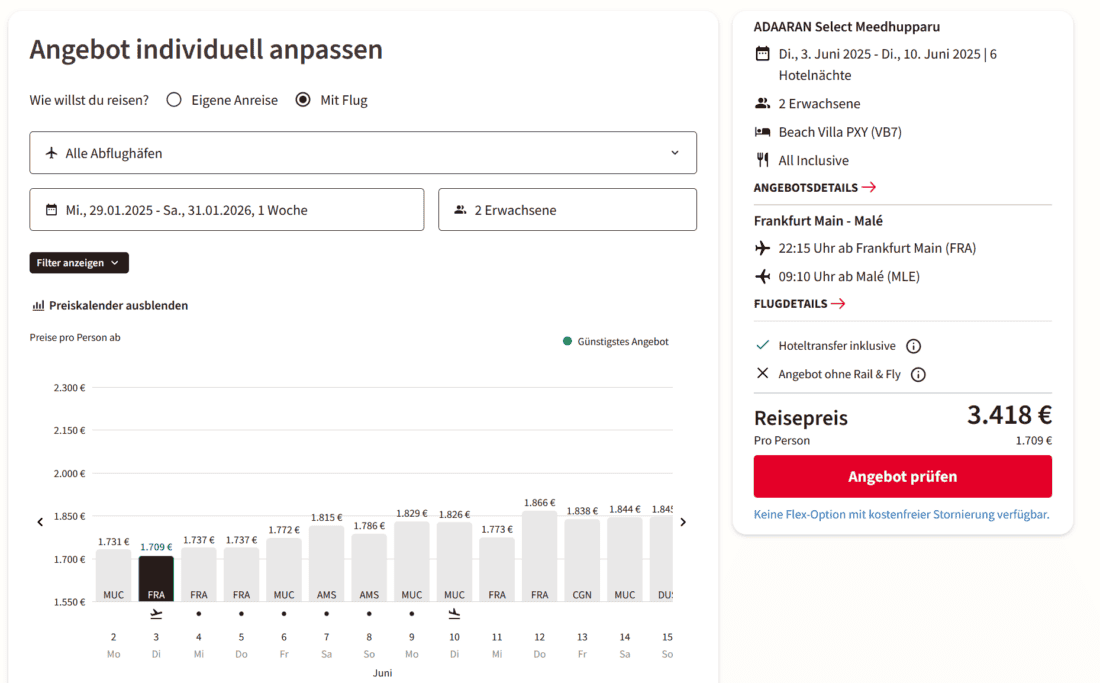
Task: Click the people icon in travelers field
Action: click(460, 210)
